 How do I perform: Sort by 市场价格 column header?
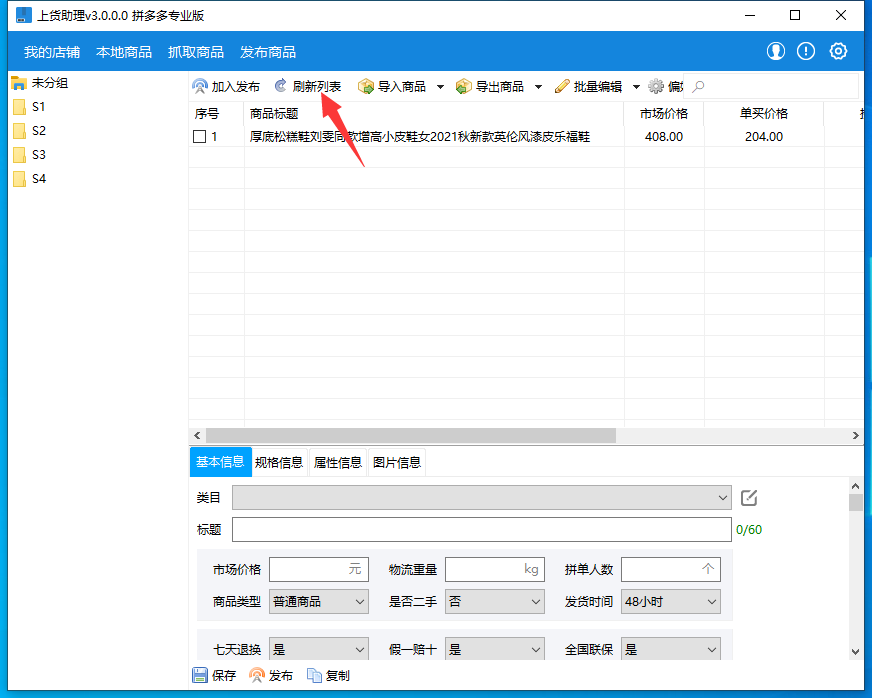pyautogui.click(x=664, y=114)
